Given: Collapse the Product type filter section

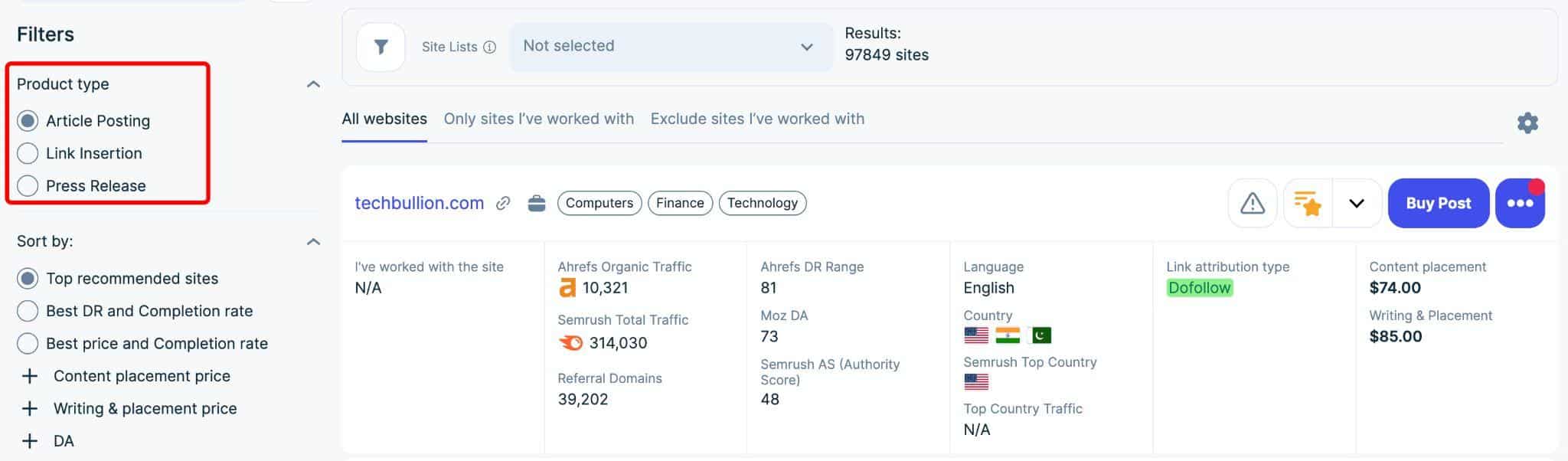Looking at the screenshot, I should [313, 84].
